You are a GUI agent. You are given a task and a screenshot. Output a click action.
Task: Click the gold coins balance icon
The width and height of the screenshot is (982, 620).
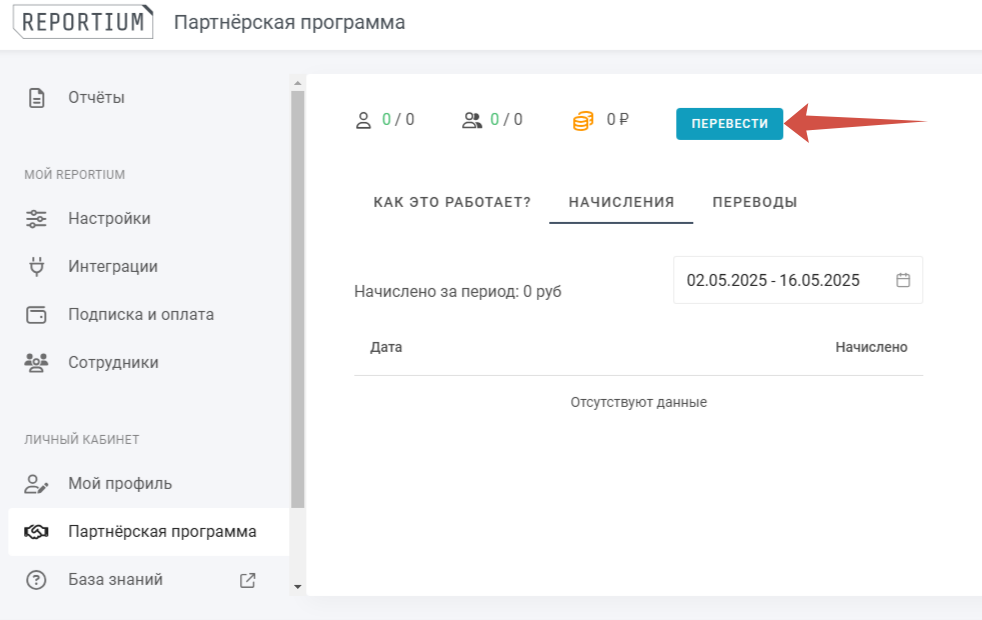pos(583,121)
